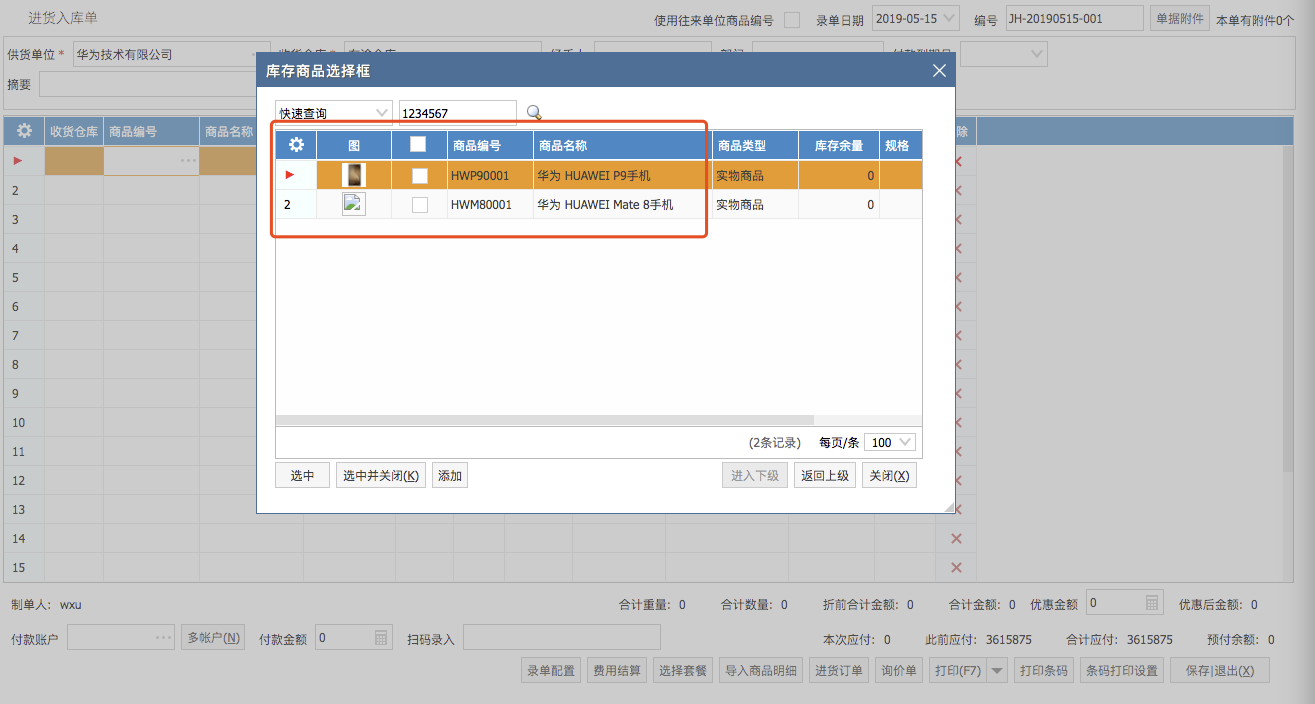Click HUAWEI P9 product thumbnail
The height and width of the screenshot is (704, 1315).
(x=354, y=175)
